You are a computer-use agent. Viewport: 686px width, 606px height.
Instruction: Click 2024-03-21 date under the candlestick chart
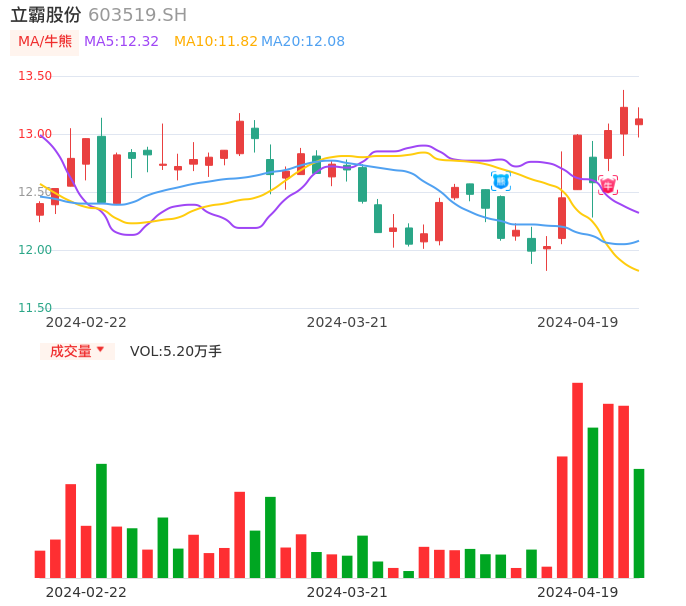pos(347,322)
